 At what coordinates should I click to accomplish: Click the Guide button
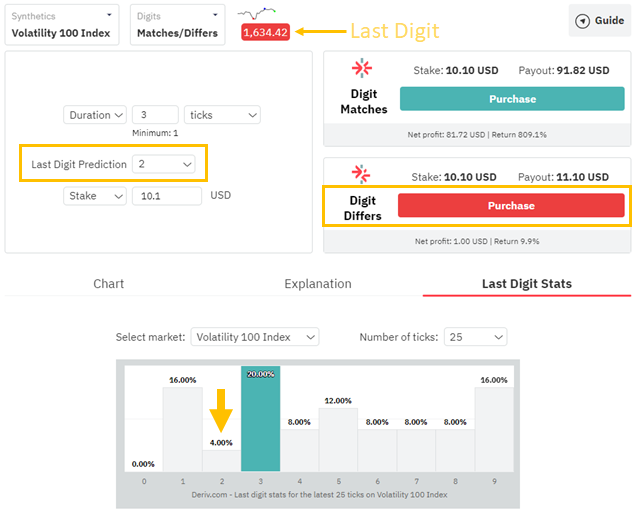pos(600,21)
